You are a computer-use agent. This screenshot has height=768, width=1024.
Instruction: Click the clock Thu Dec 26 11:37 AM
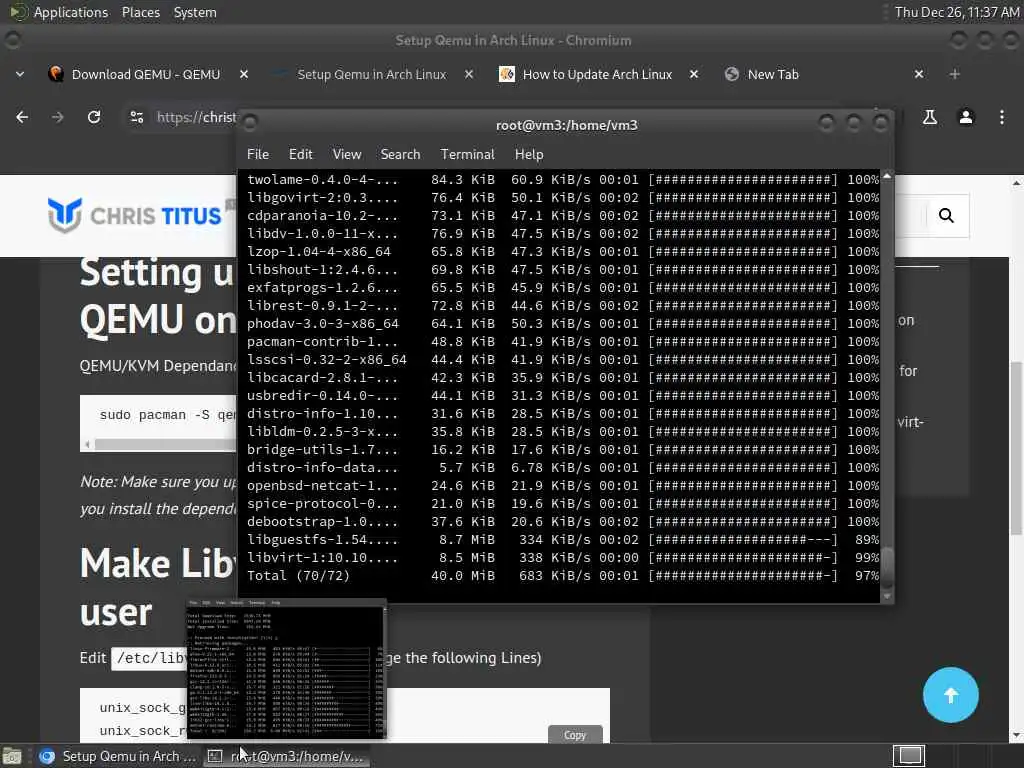[x=957, y=12]
